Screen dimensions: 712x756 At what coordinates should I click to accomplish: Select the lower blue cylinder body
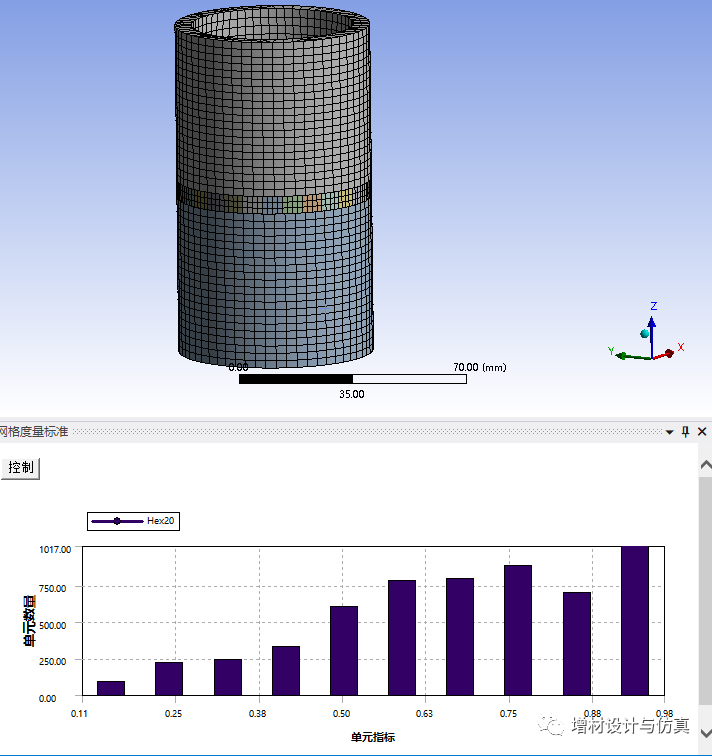tap(276, 284)
